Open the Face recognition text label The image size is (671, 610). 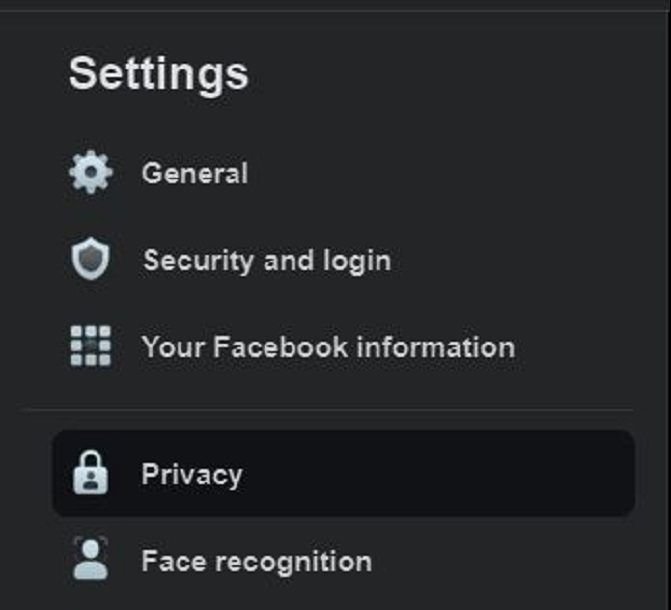256,560
